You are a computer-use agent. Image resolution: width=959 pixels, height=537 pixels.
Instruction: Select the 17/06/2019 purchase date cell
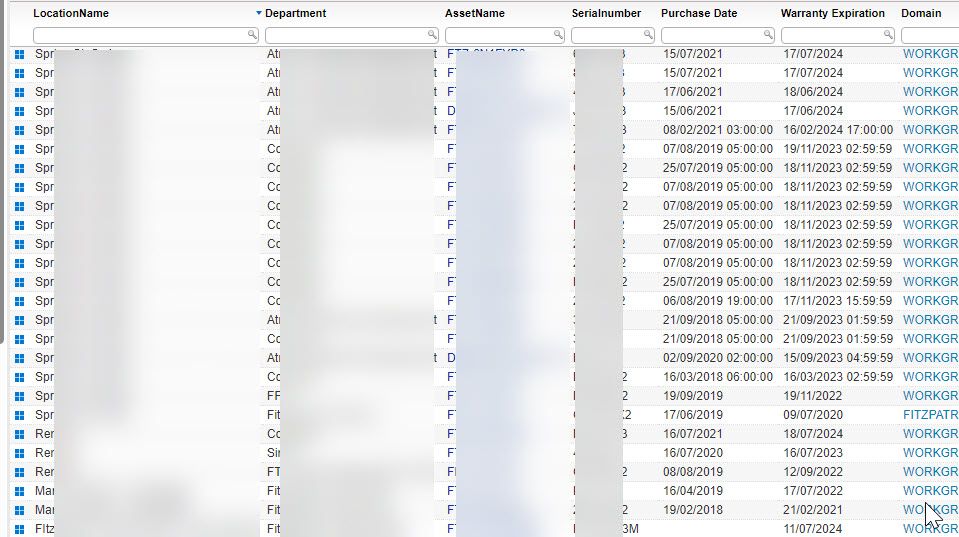(691, 415)
